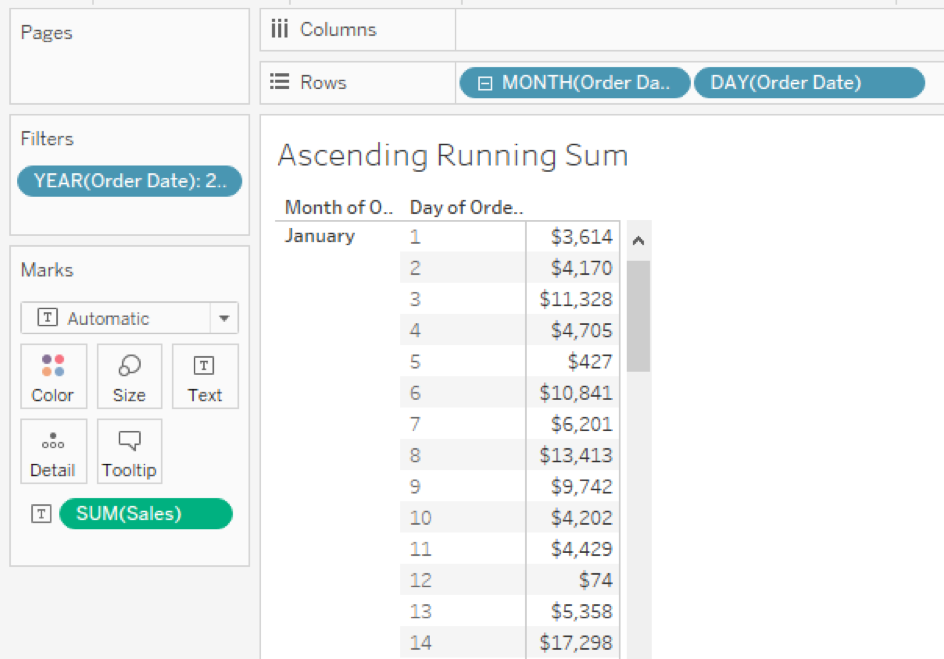Open options on the SUM(Sales) pill

coord(145,513)
